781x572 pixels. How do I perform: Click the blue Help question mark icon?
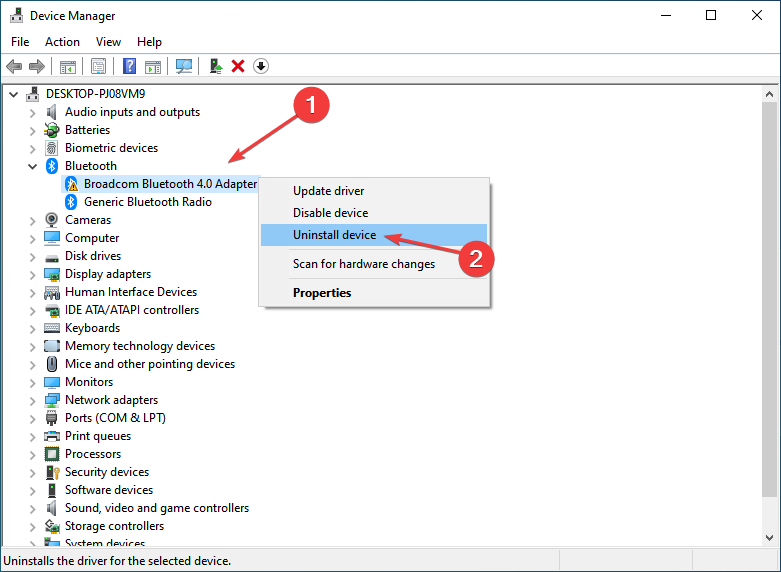click(129, 66)
